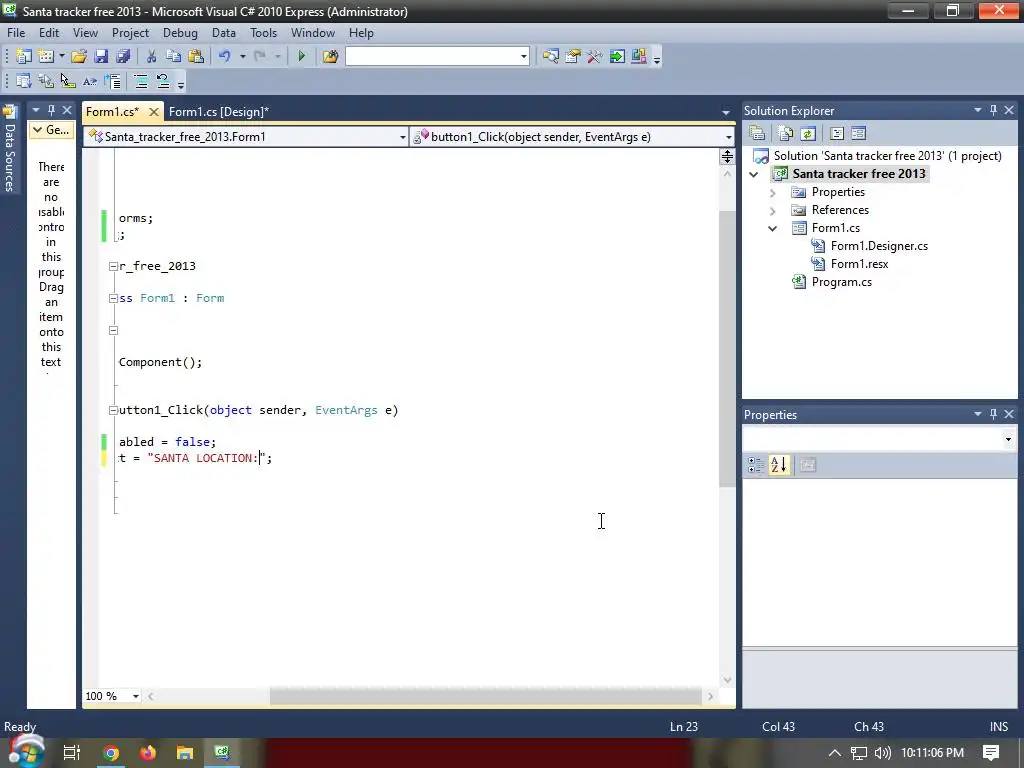The width and height of the screenshot is (1024, 768).
Task: Click the editor horizontal scrollbar thumb
Action: tap(486, 696)
